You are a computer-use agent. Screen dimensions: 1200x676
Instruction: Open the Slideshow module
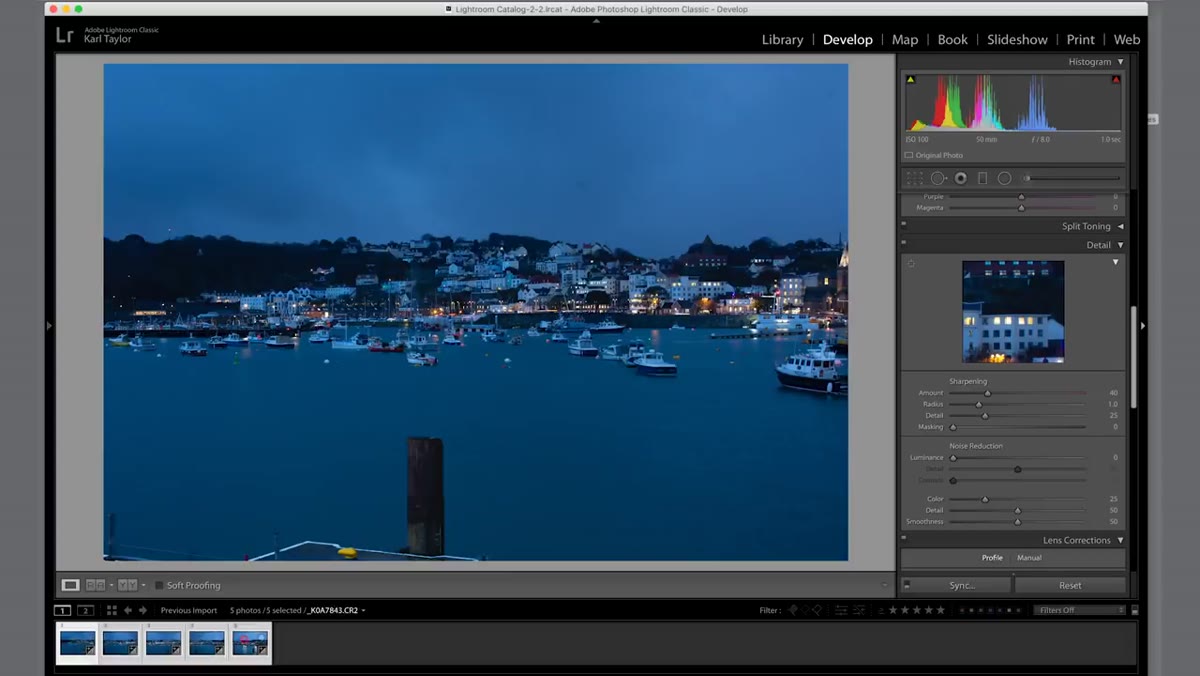tap(1017, 40)
